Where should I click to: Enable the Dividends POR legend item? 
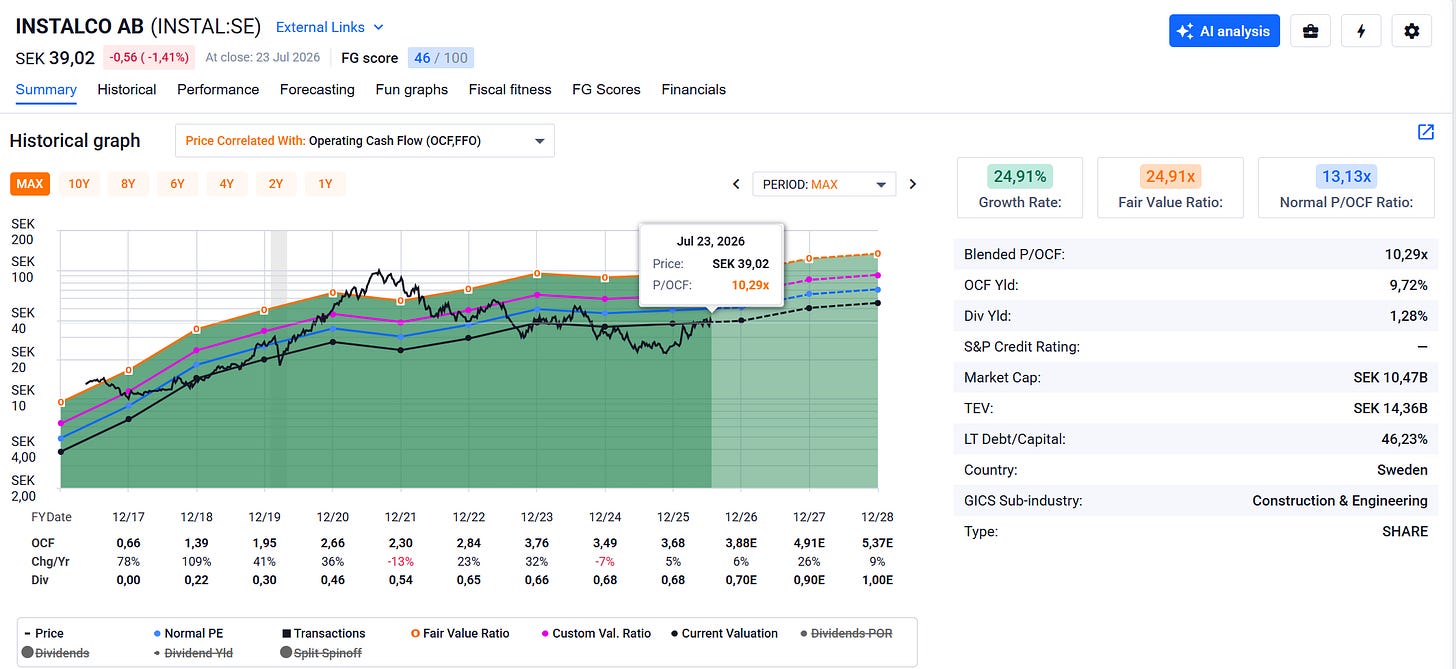coord(846,633)
